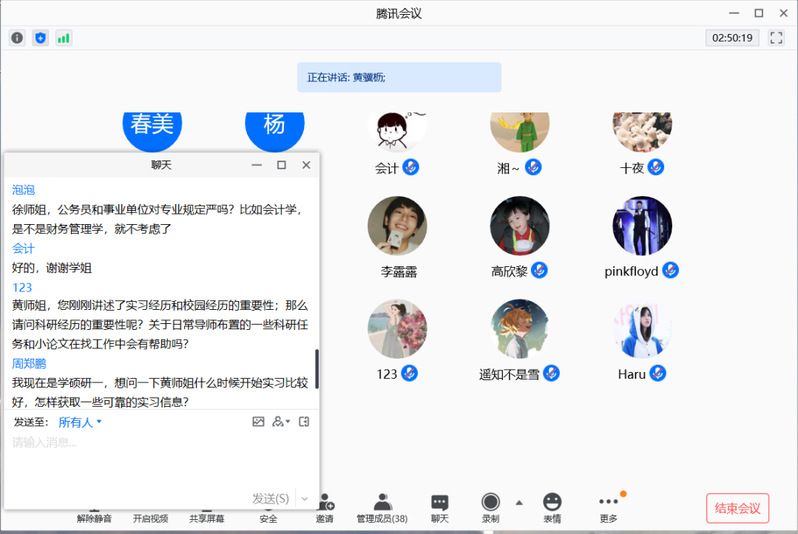Toggle microphone icon next to Haru

pos(658,373)
